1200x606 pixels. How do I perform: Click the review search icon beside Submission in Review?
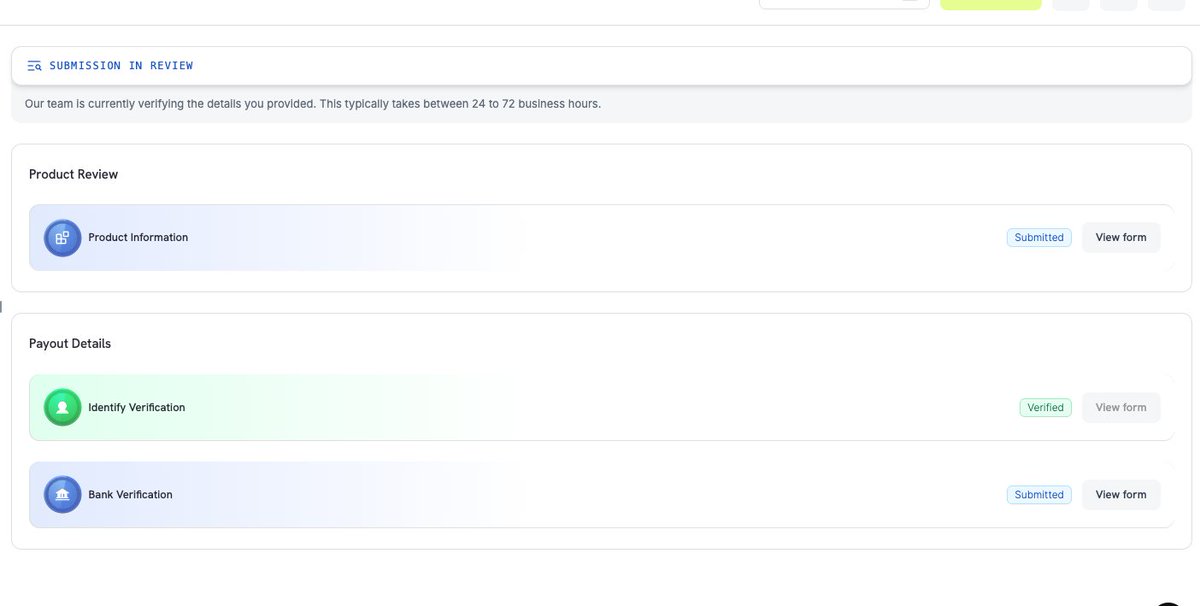pos(35,66)
